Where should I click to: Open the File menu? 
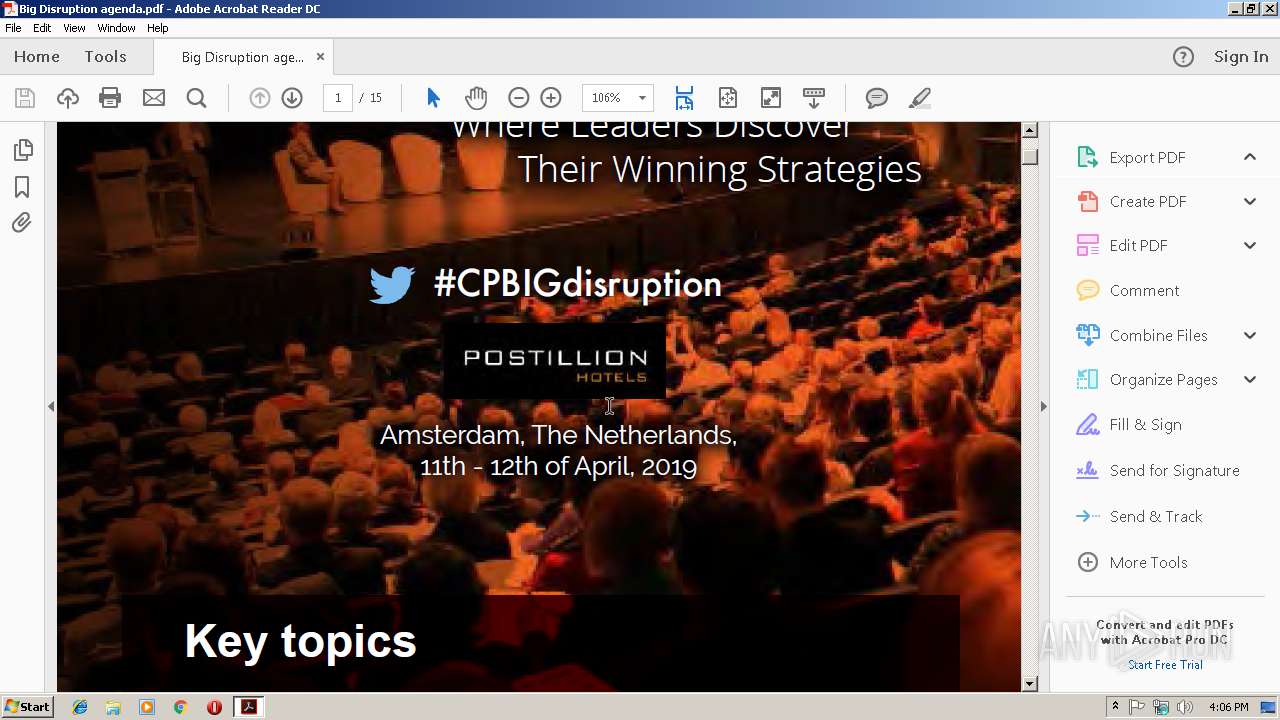pos(13,28)
